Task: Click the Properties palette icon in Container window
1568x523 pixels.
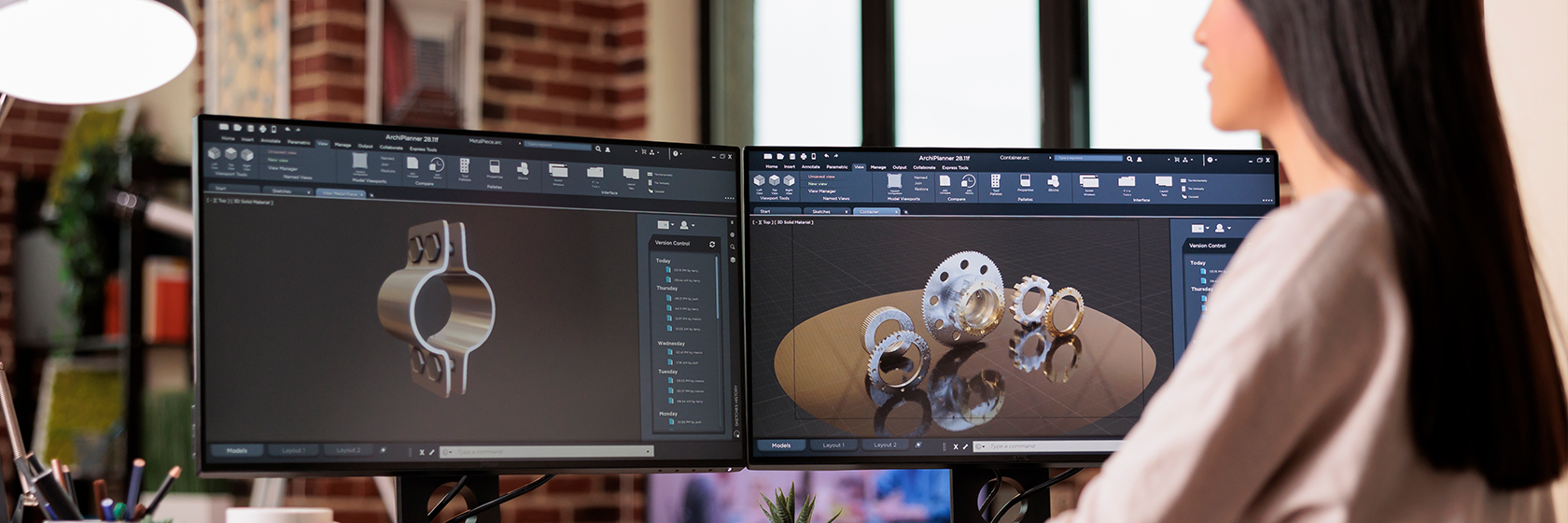Action: coord(1025,181)
